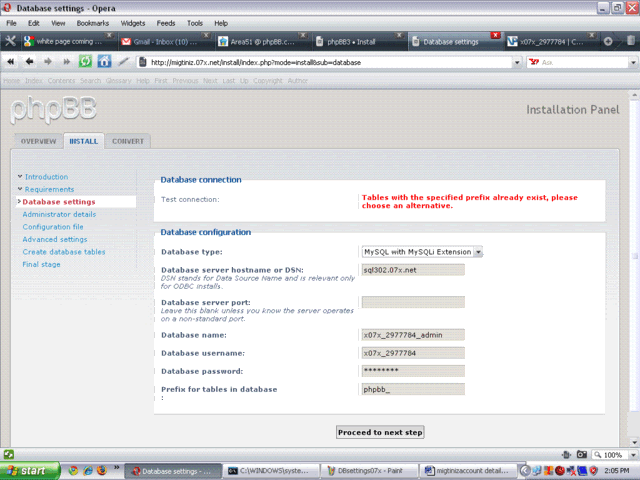Expand hidden quick launch icons chevron
Image resolution: width=640 pixels, height=480 pixels.
click(x=116, y=467)
